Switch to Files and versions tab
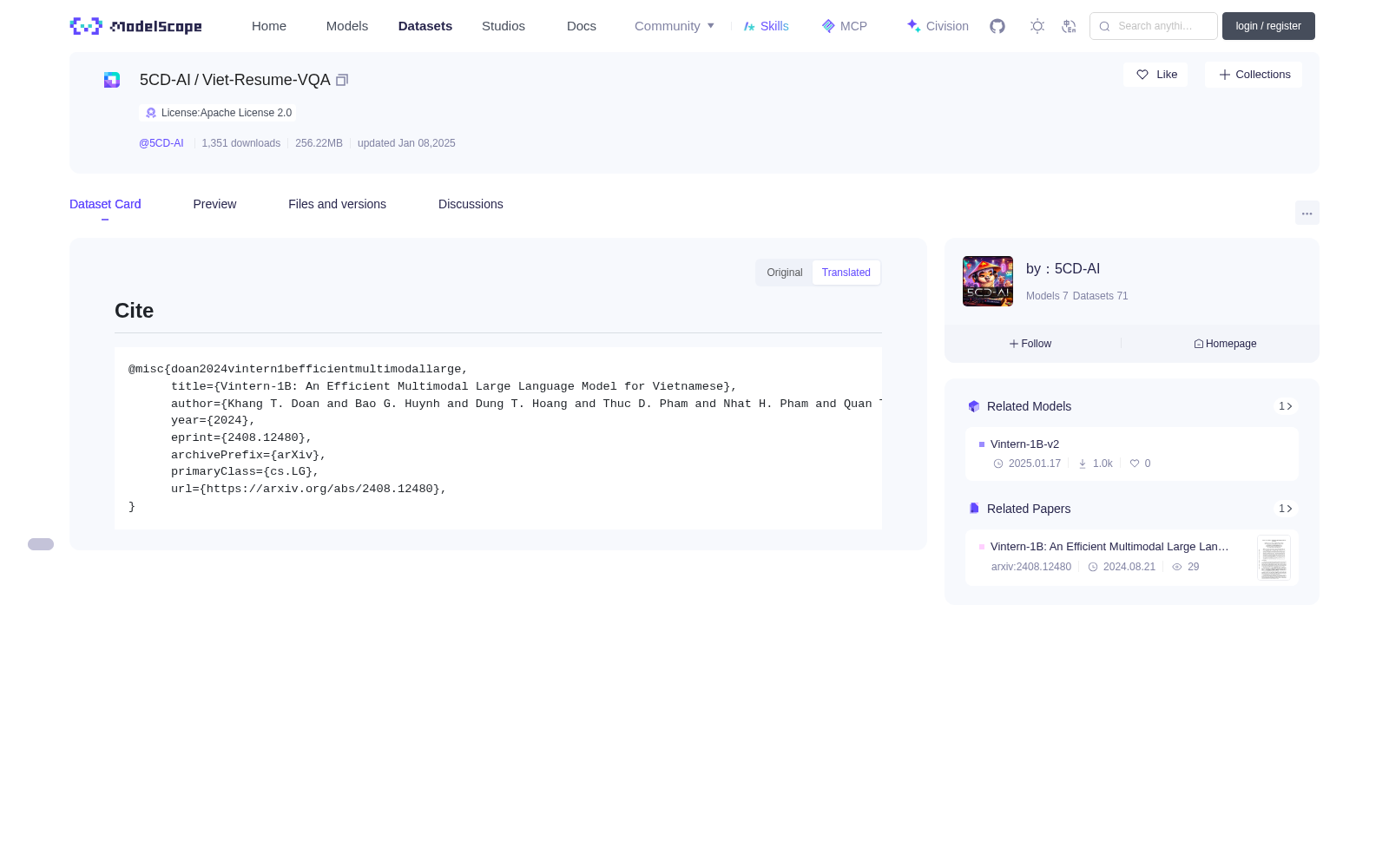 tap(337, 204)
